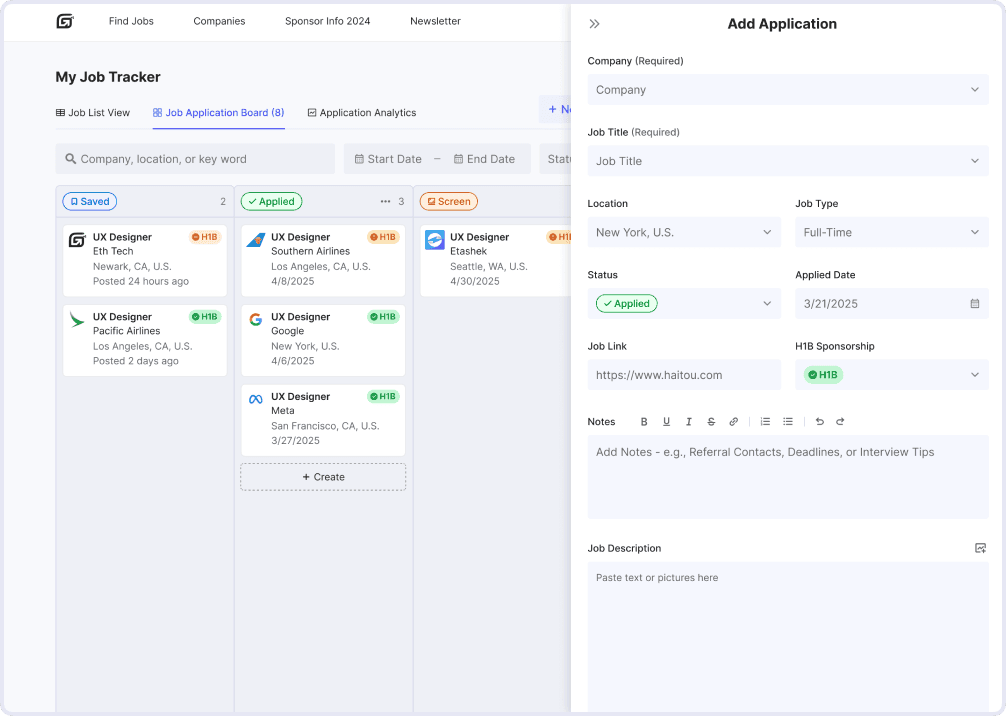
Task: Open the Status dropdown showing Applied
Action: [x=684, y=303]
